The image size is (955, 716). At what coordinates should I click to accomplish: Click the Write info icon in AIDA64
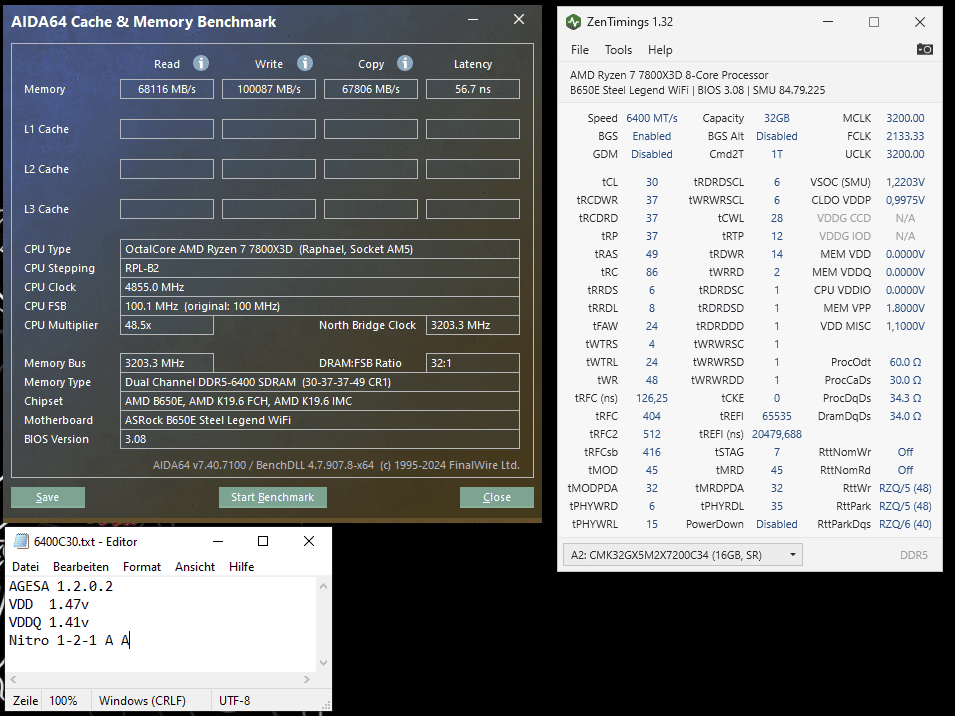305,63
